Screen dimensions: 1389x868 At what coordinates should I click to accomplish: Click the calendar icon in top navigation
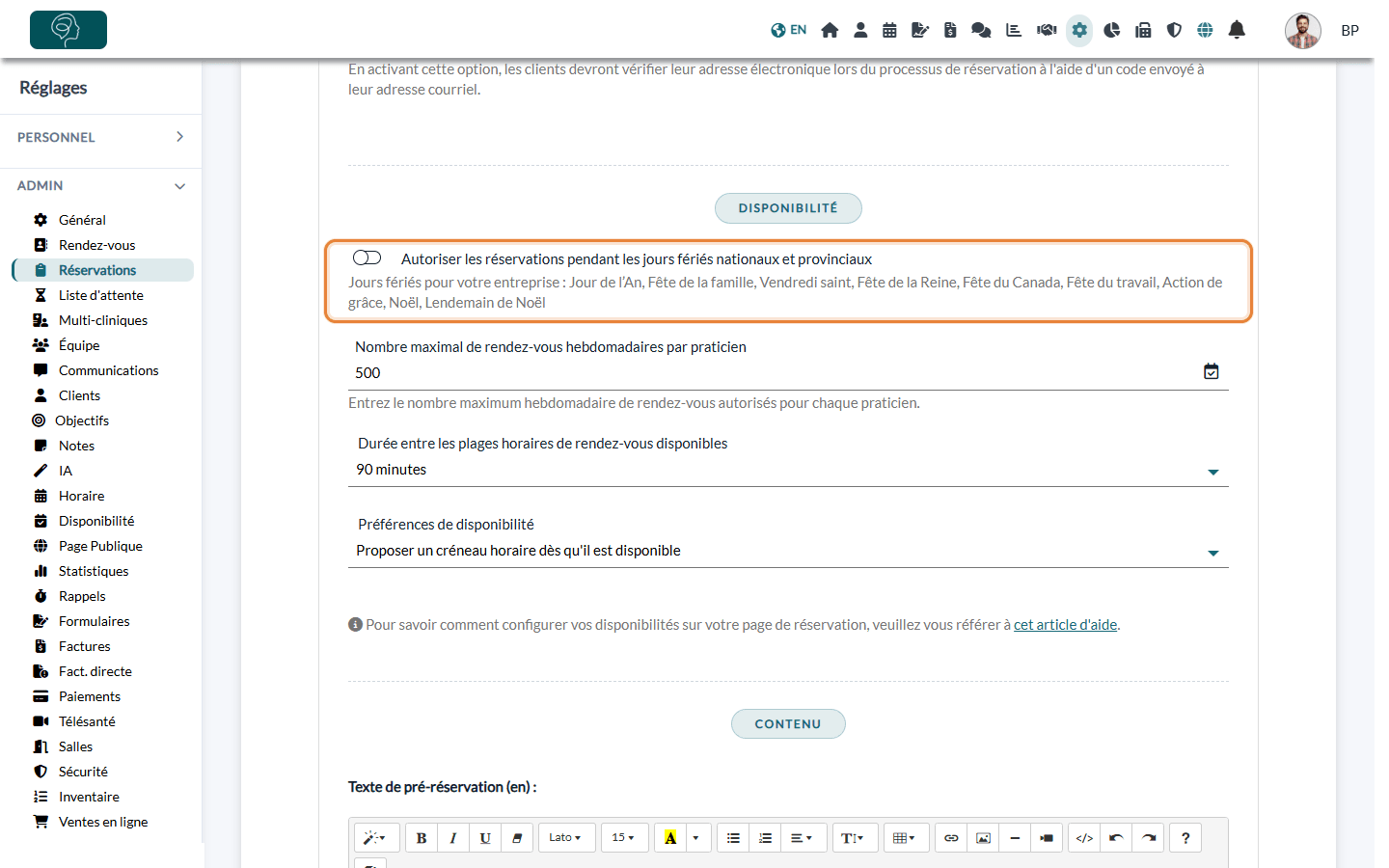pyautogui.click(x=889, y=30)
